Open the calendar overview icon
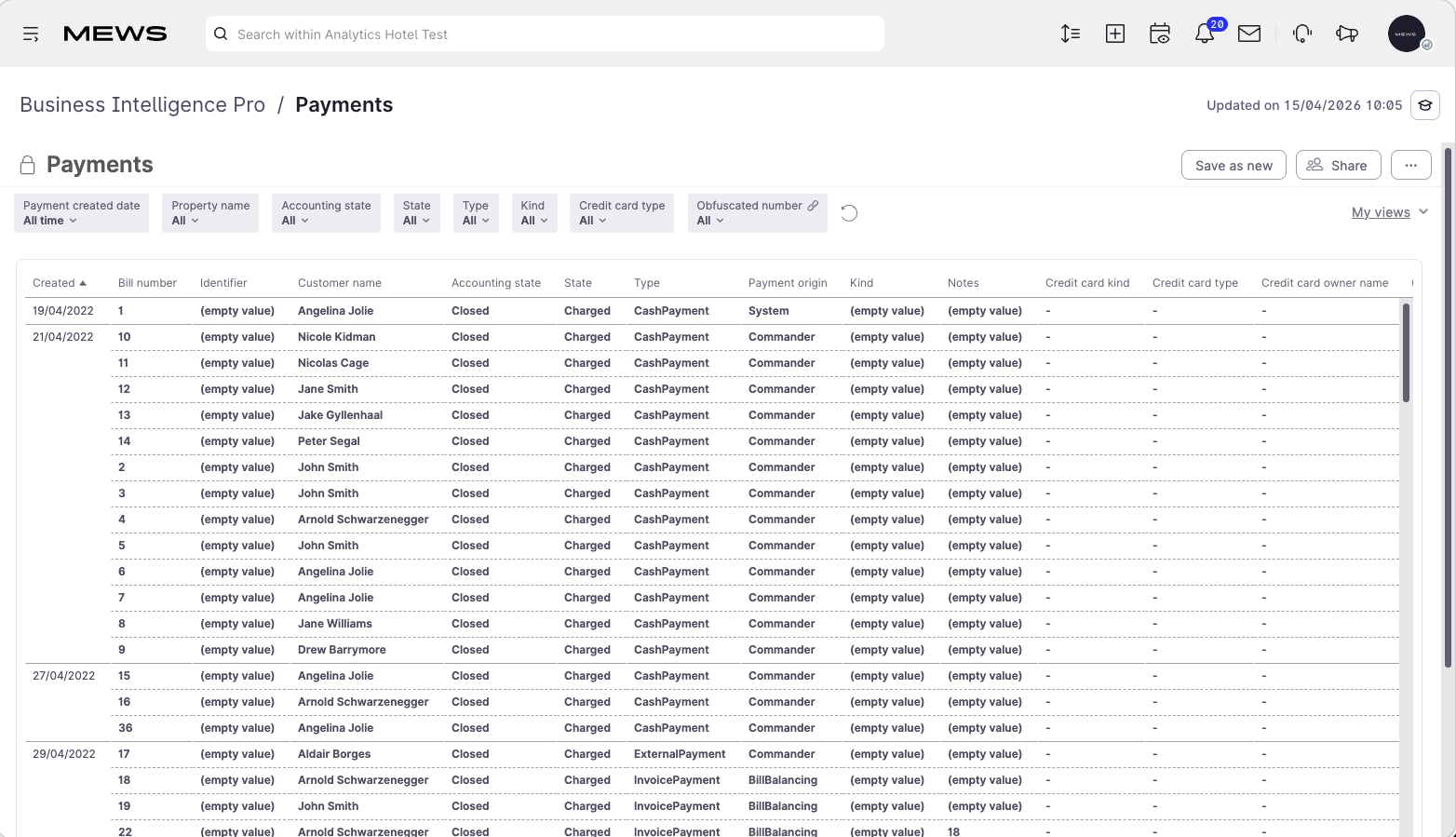Viewport: 1456px width, 837px height. click(x=1160, y=34)
